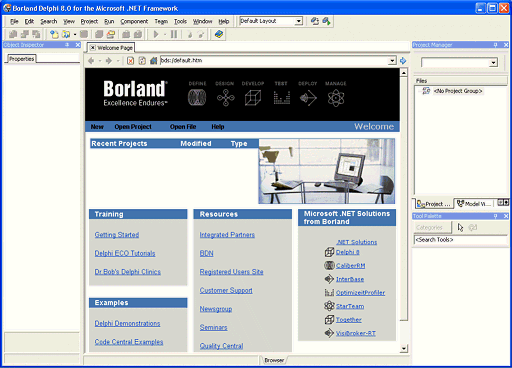Screen dimensions: 512x368
Task: Toggle the pin on Project Manager panel
Action: (495, 45)
